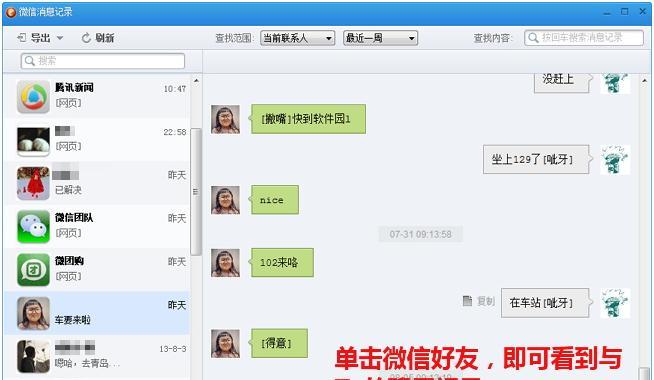Image resolution: width=654 pixels, height=380 pixels.
Task: Click the [得意] message bubble
Action: tap(279, 343)
